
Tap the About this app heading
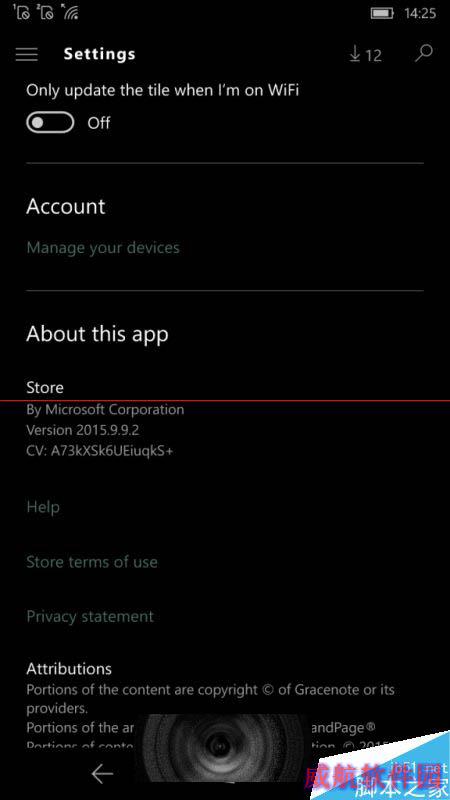point(97,334)
